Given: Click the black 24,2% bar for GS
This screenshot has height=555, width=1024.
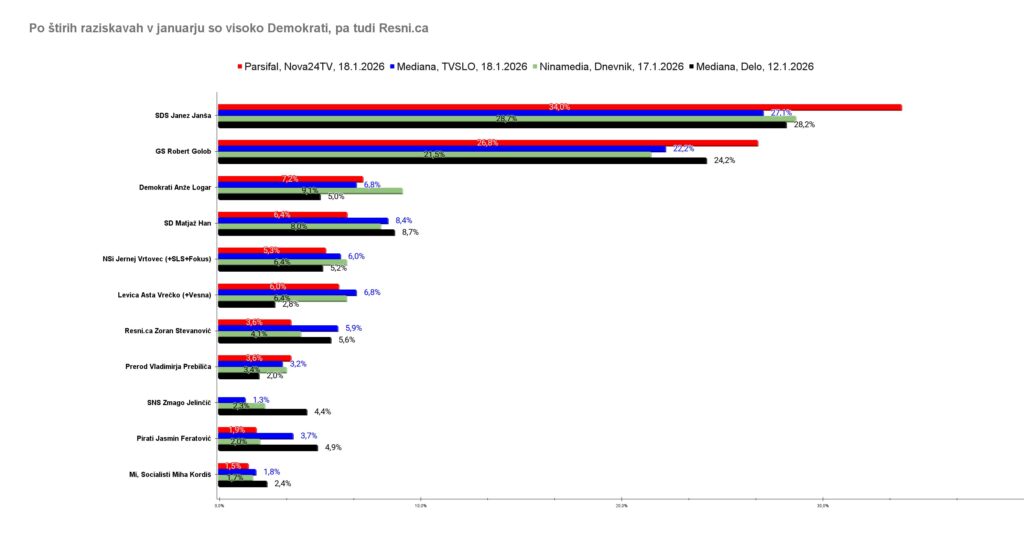Looking at the screenshot, I should [462, 160].
